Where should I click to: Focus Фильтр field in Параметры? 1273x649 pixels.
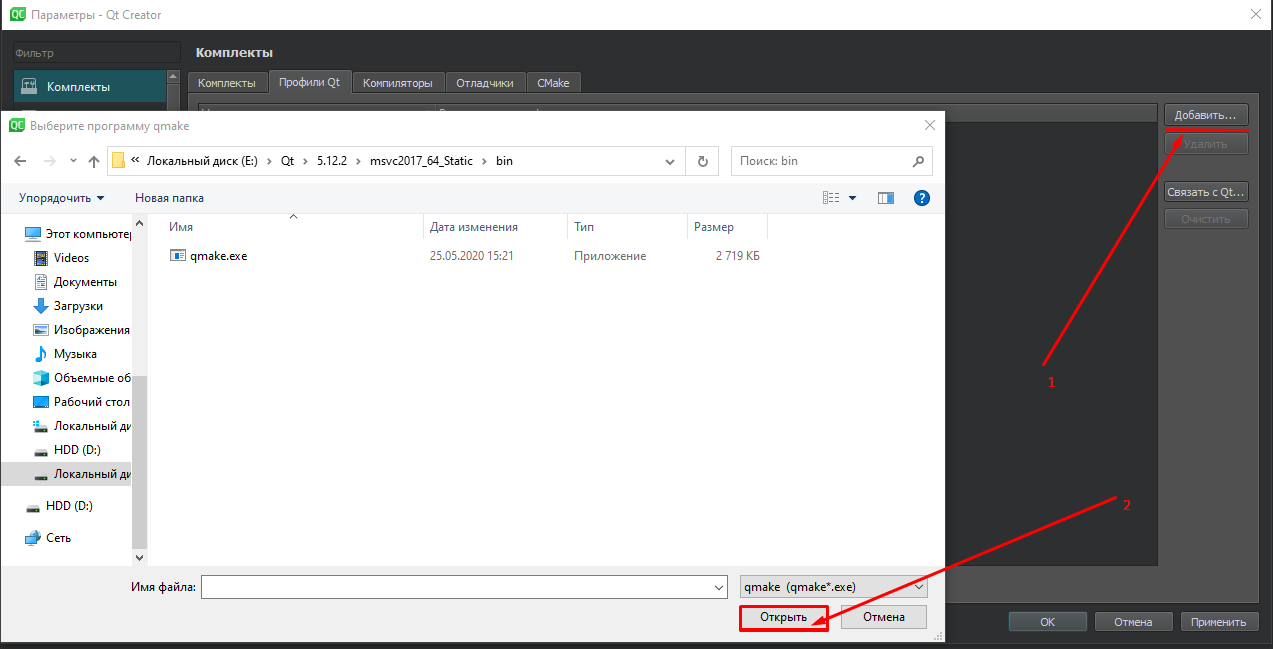97,53
